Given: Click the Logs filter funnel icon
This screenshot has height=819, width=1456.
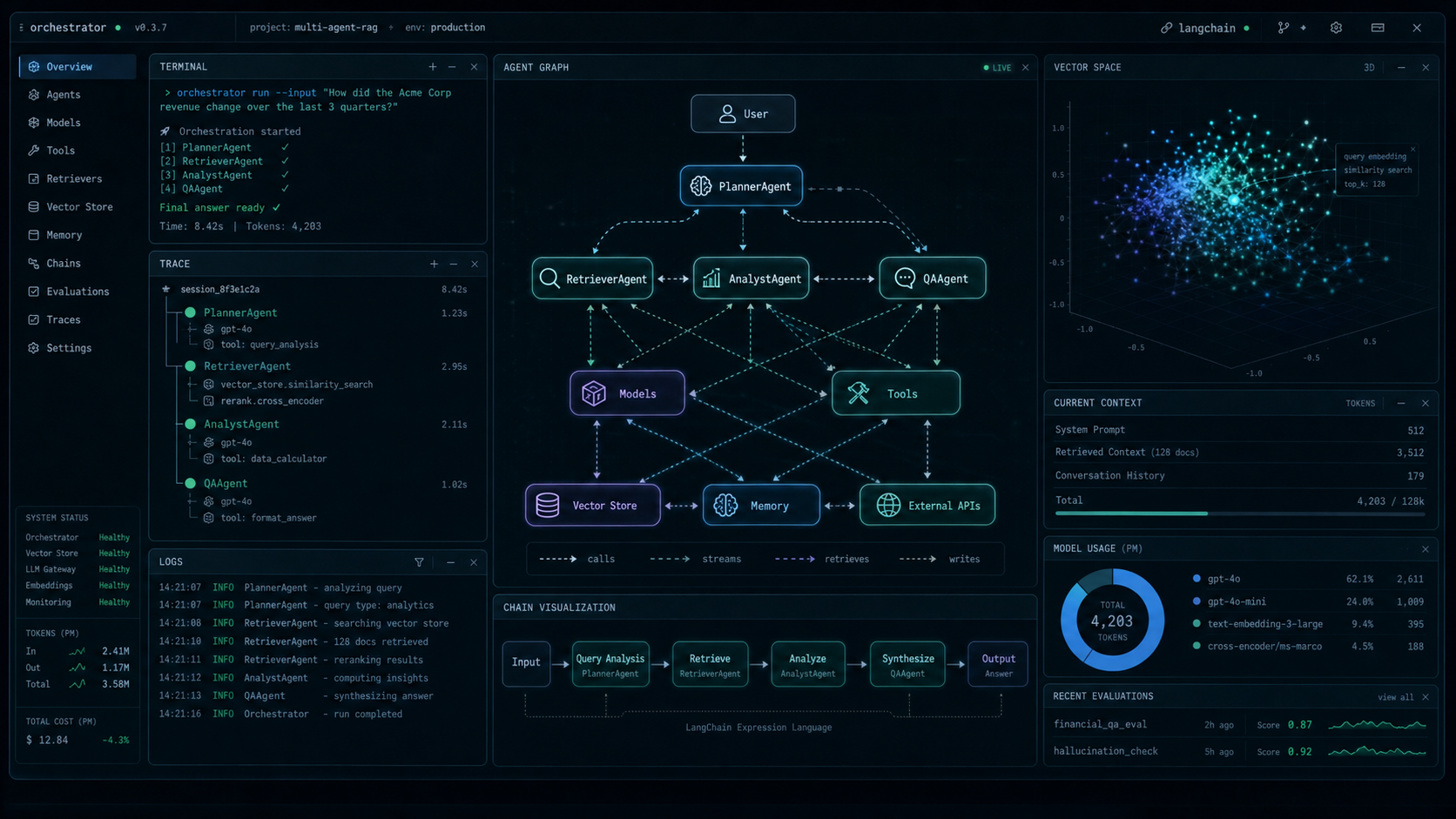Looking at the screenshot, I should tap(419, 562).
